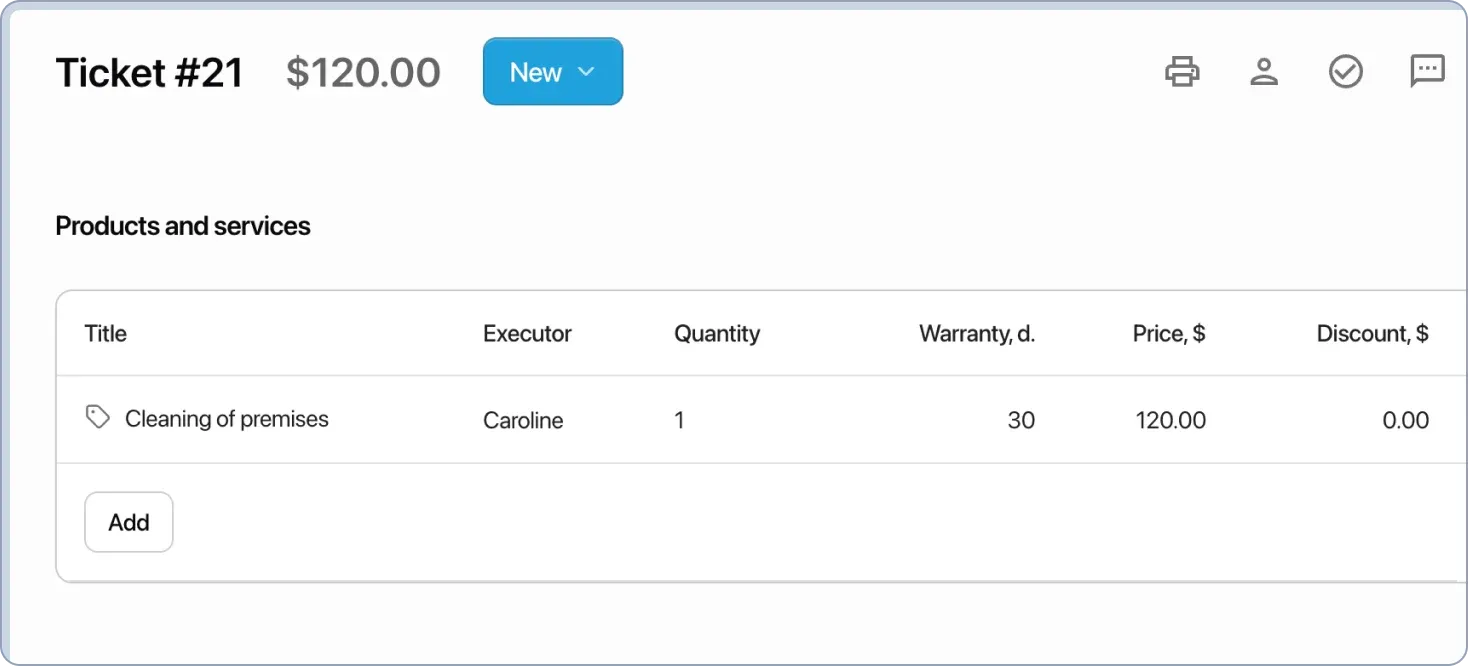The height and width of the screenshot is (666, 1468).
Task: Mark the ticket complete with the checkmark icon
Action: (1345, 71)
